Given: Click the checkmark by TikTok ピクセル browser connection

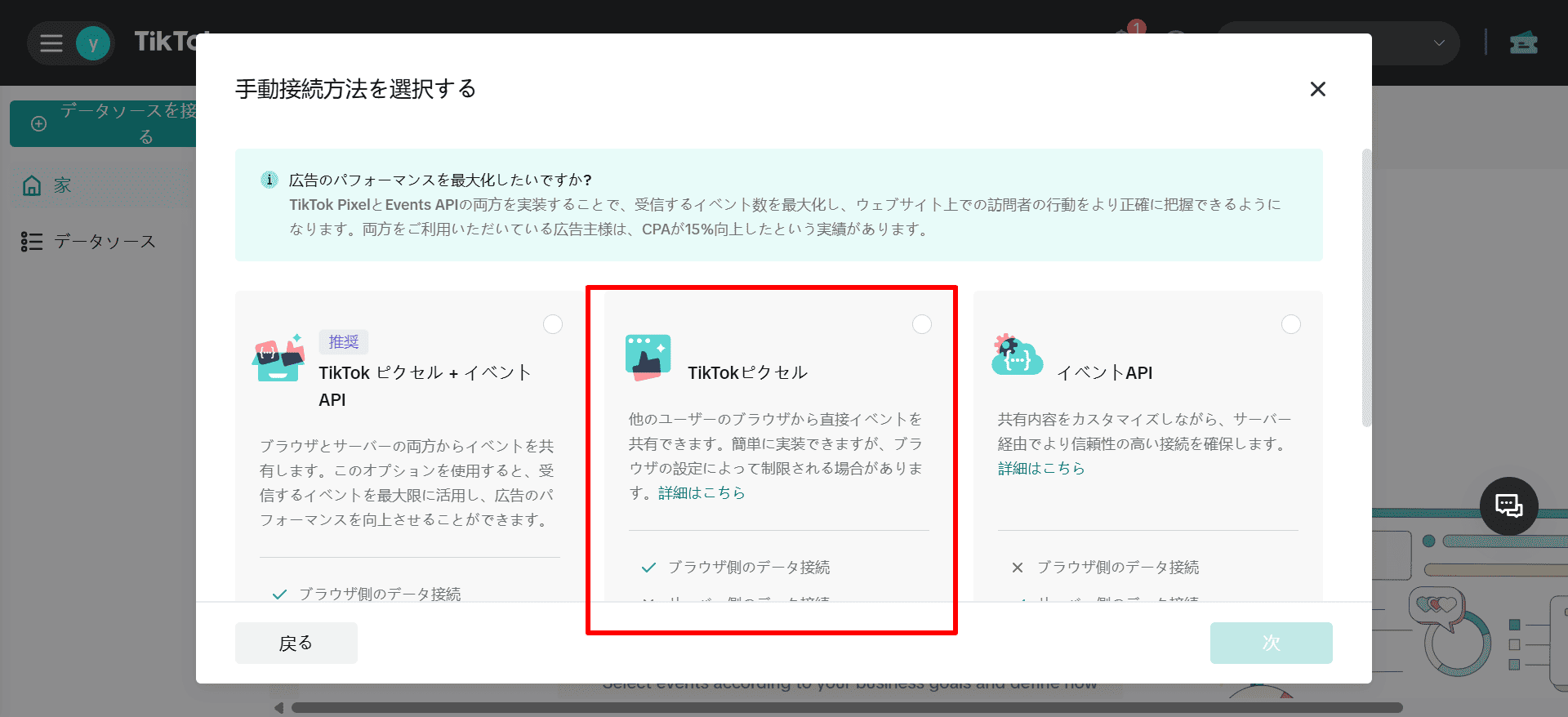Looking at the screenshot, I should tap(649, 568).
